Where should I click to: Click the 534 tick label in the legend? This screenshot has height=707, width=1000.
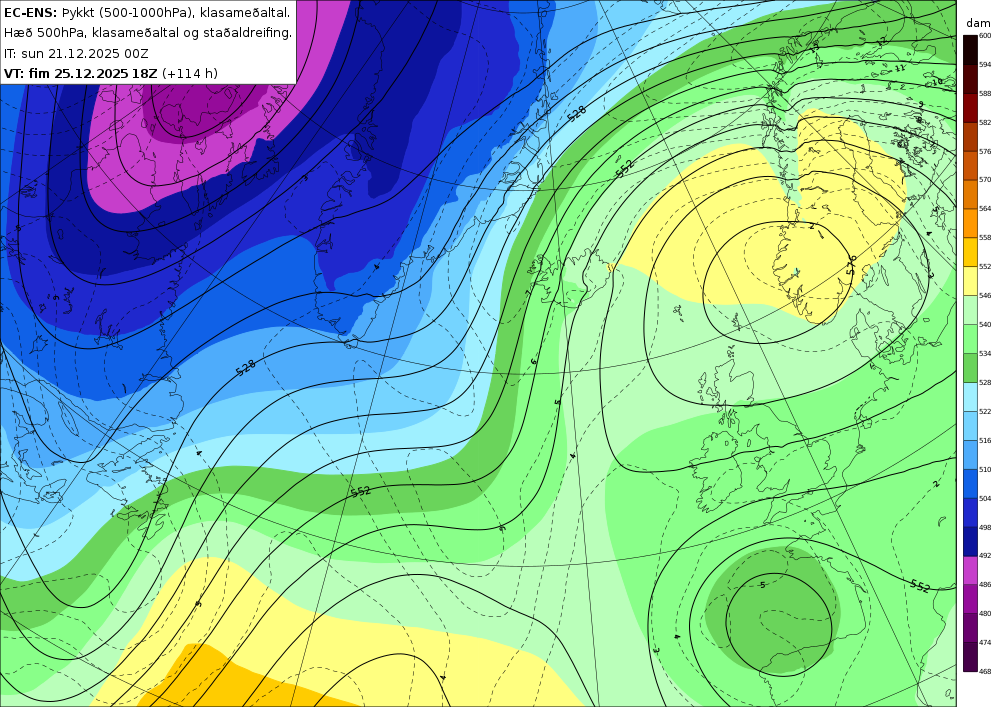[x=985, y=353]
